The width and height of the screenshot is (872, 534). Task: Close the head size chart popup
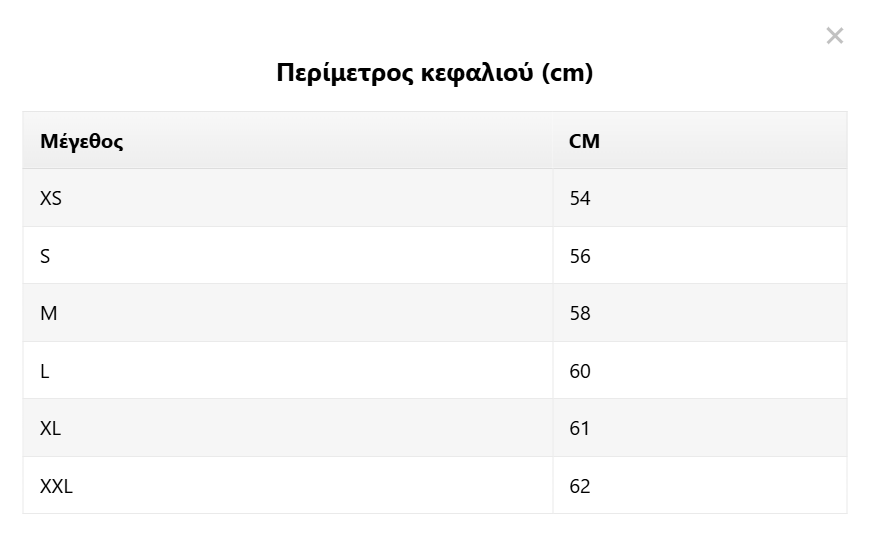click(x=834, y=36)
